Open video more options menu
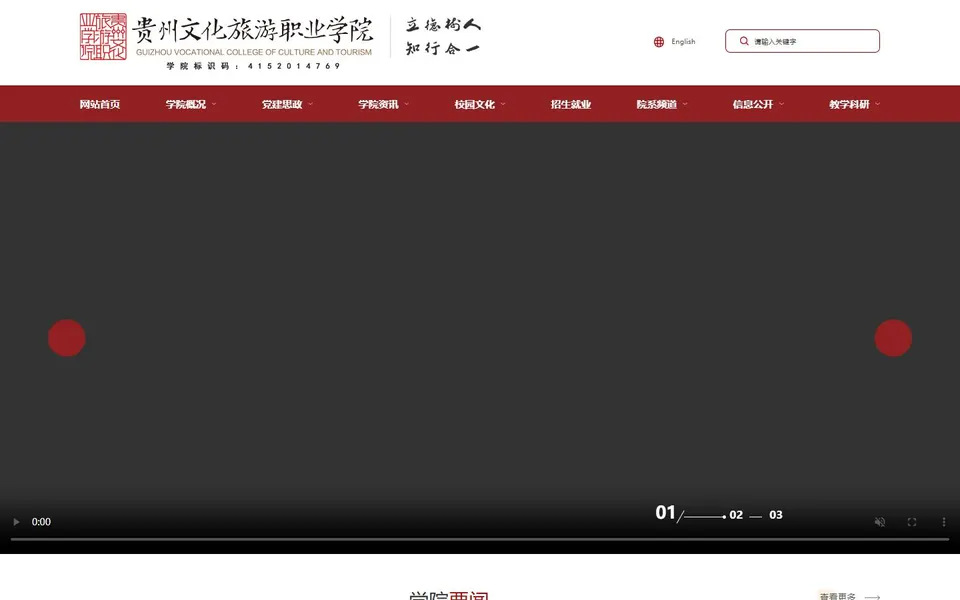Viewport: 960px width, 600px height. coord(943,522)
